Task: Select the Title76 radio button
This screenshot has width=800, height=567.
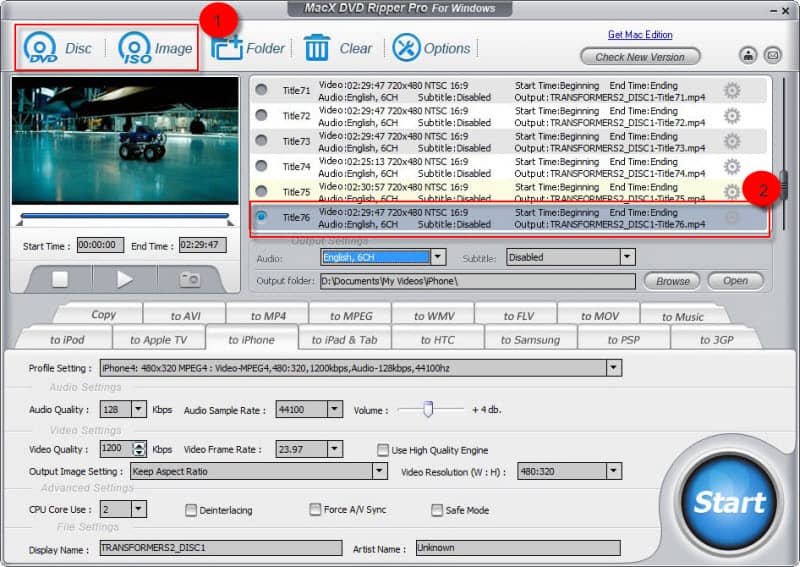Action: click(261, 216)
